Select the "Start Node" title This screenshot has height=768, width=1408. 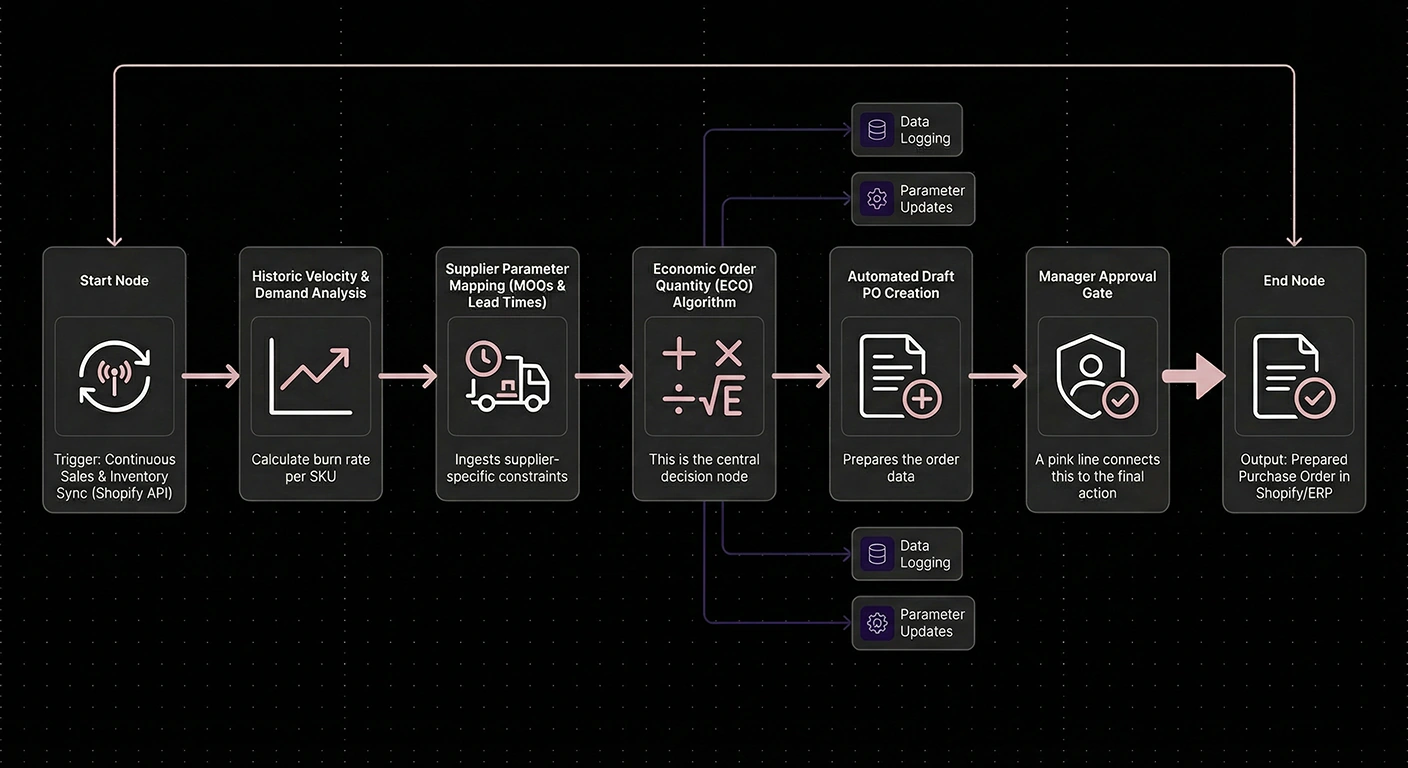coord(114,281)
